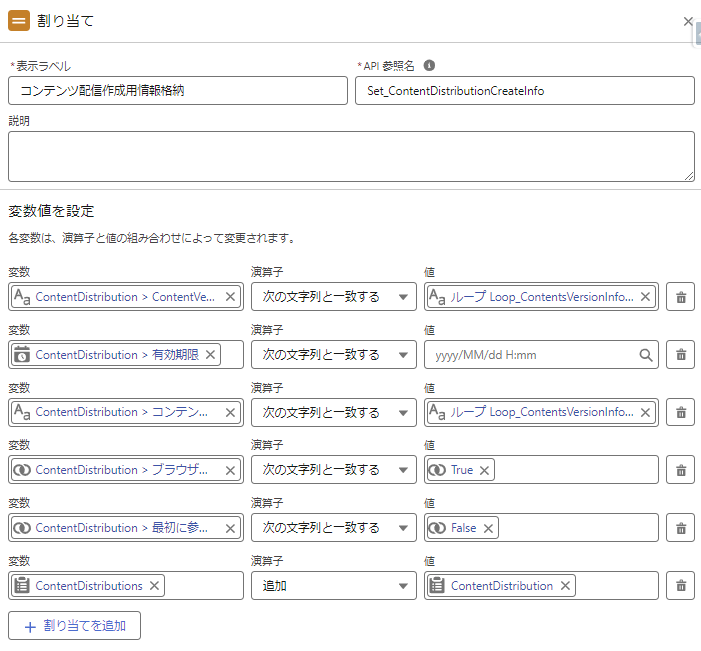Clear the first Loop_ContentsVersionInfo value pill
This screenshot has width=701, height=651.
point(645,297)
